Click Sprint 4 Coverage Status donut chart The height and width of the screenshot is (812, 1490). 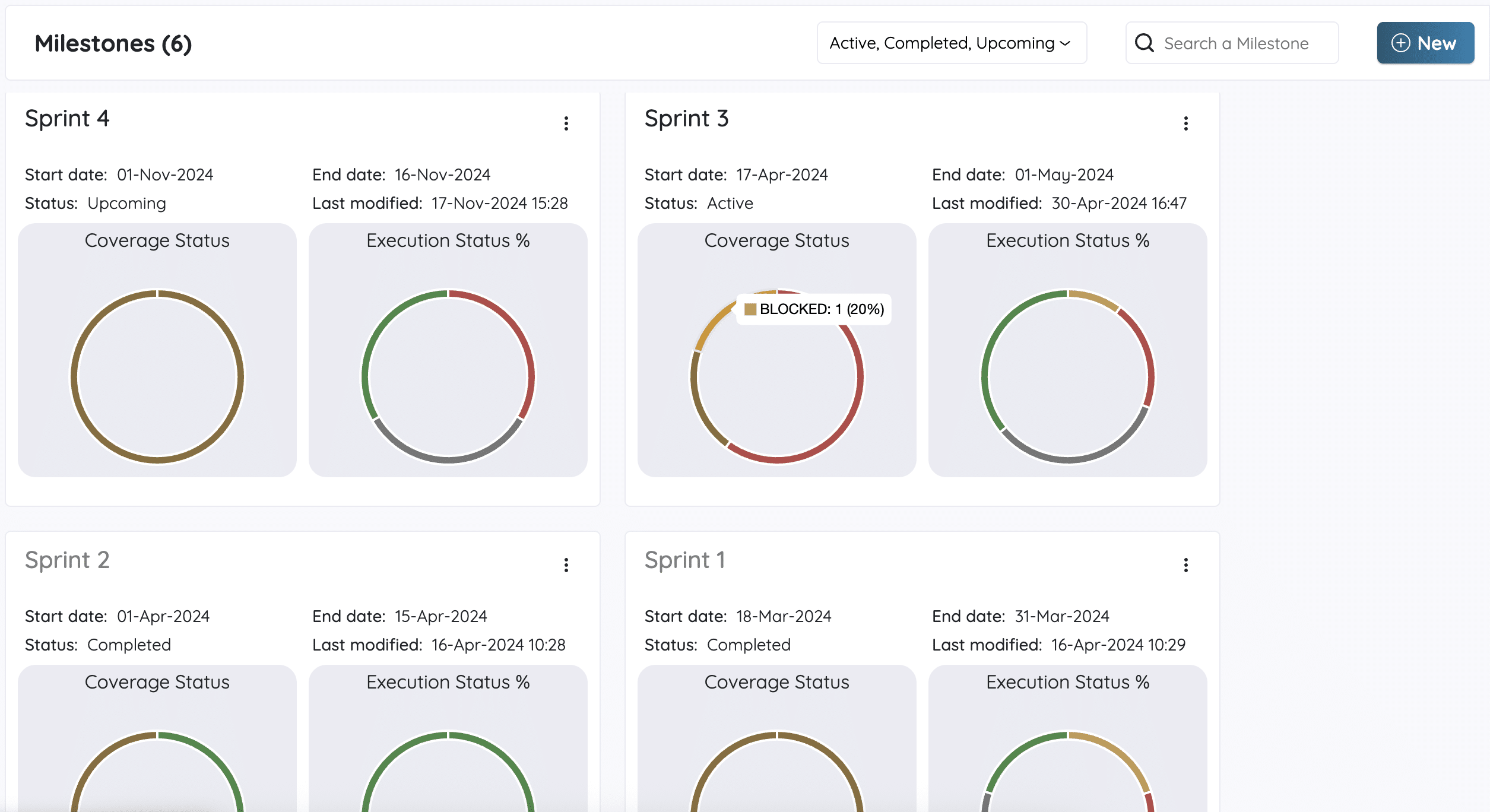(x=74, y=377)
